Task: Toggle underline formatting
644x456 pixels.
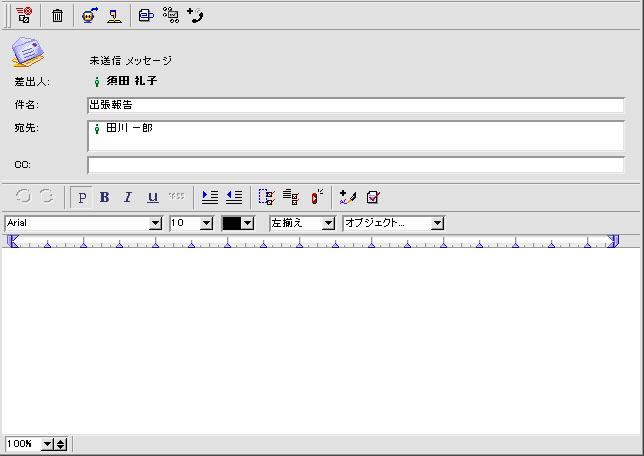Action: pos(152,197)
